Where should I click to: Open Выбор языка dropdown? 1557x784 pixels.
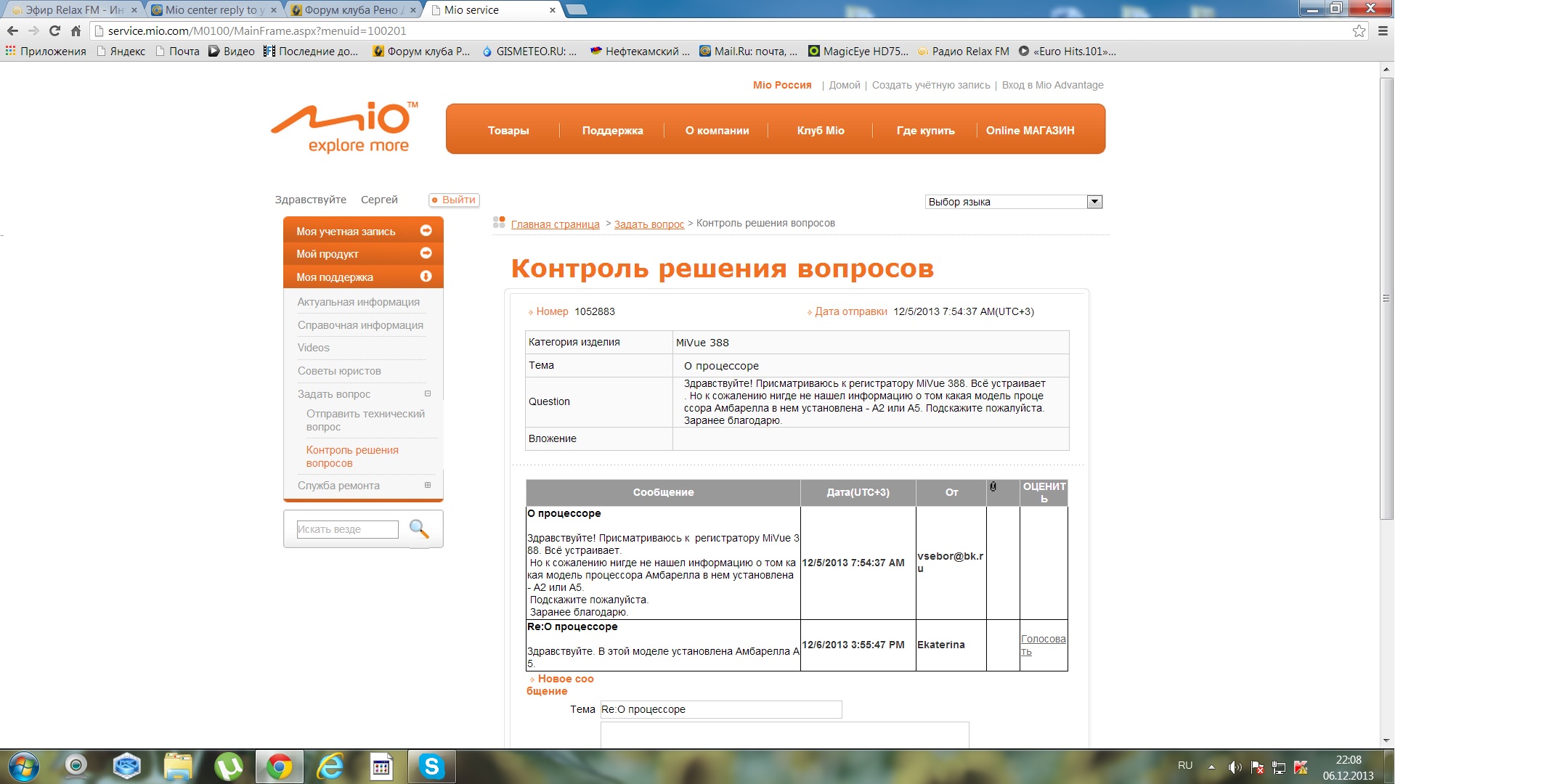click(1014, 202)
